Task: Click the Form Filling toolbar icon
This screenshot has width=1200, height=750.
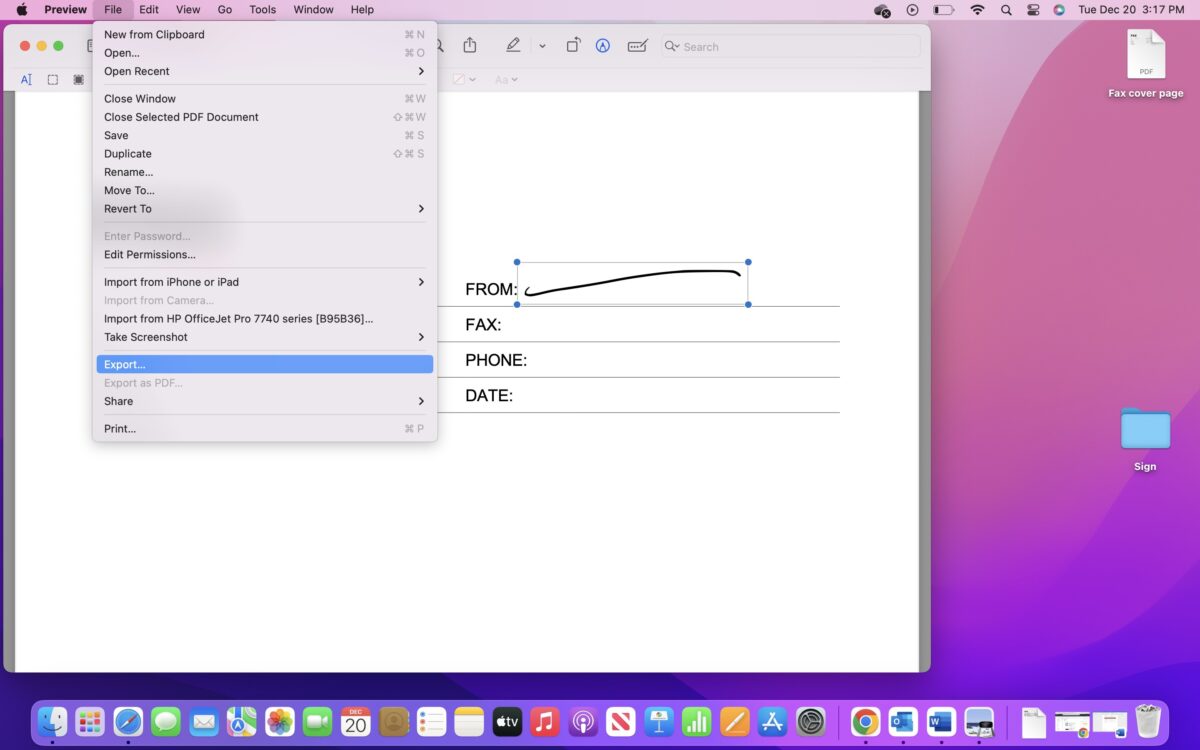Action: click(x=637, y=46)
